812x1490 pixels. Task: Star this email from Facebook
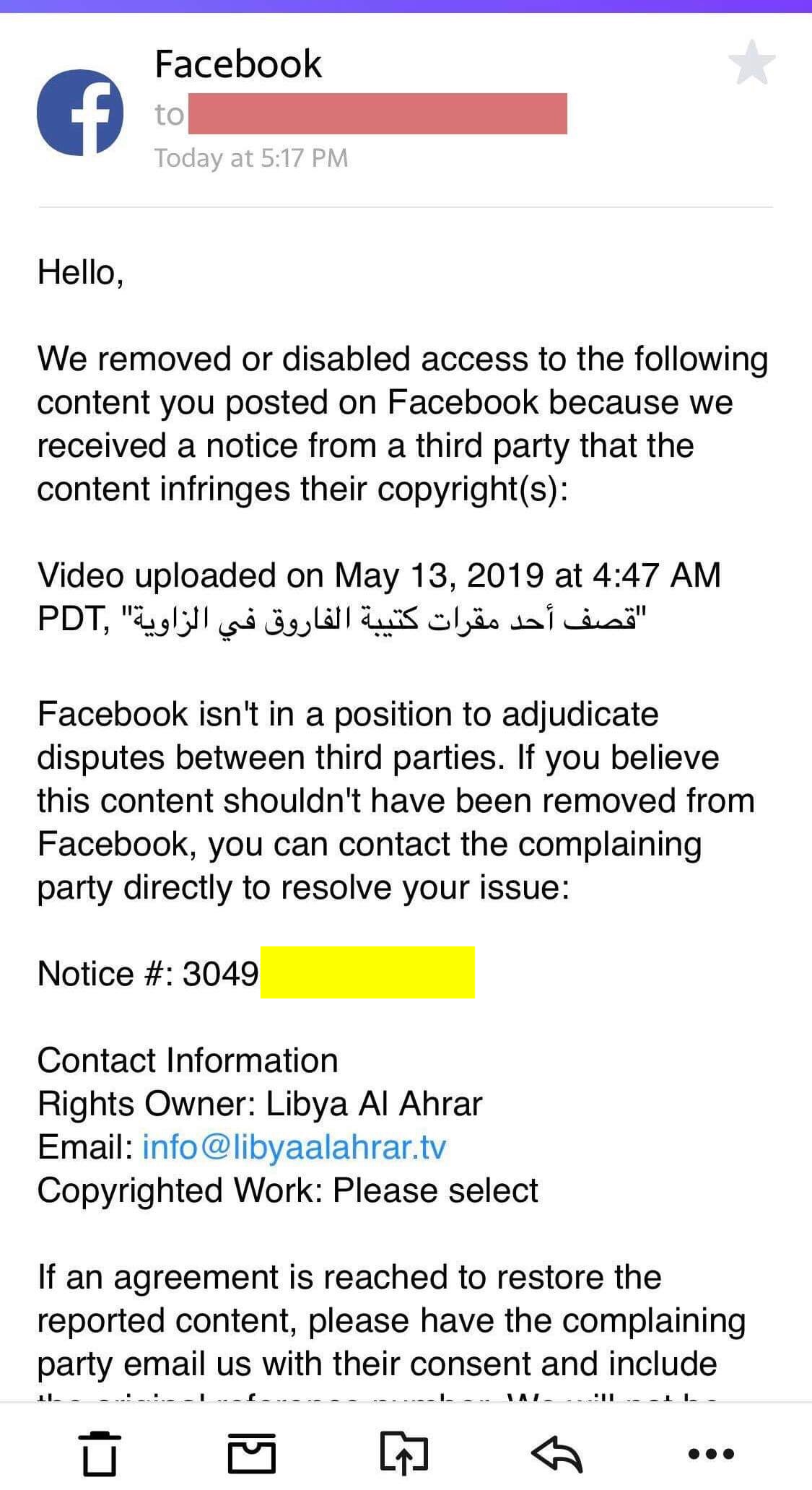coord(751,63)
